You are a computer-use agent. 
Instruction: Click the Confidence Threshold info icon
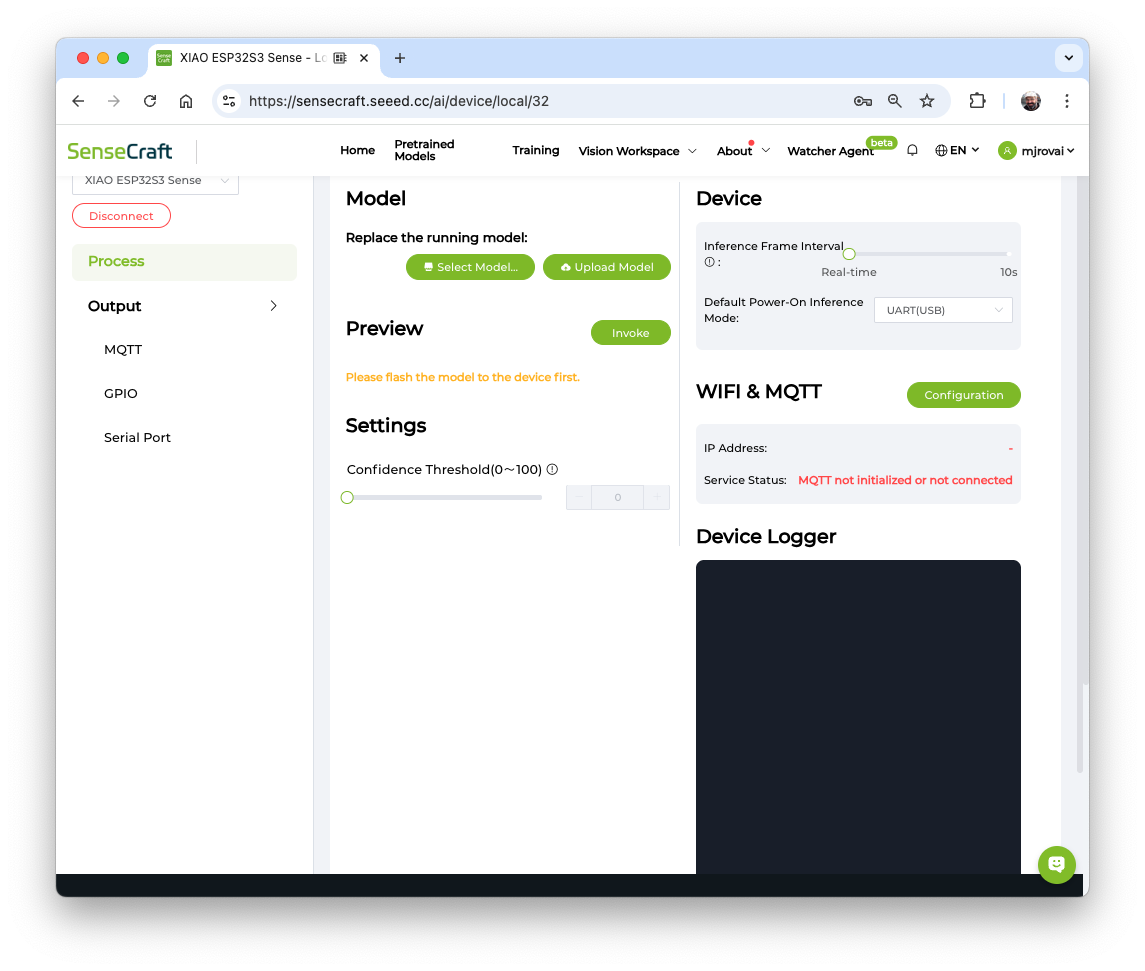pyautogui.click(x=552, y=470)
